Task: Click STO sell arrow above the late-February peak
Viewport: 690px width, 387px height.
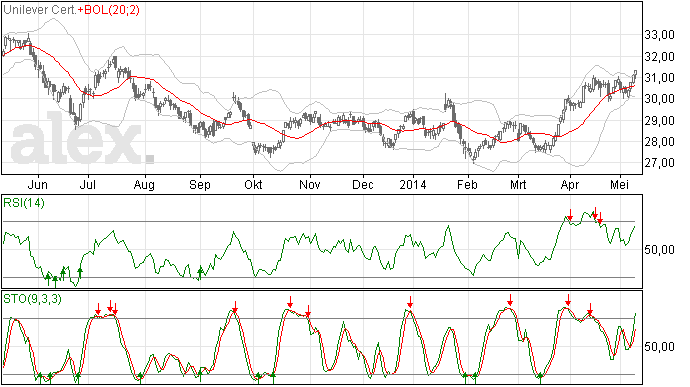Action: click(x=510, y=300)
